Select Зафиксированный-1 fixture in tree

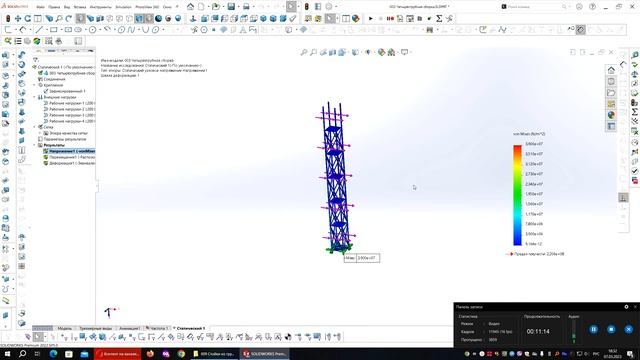pyautogui.click(x=64, y=91)
